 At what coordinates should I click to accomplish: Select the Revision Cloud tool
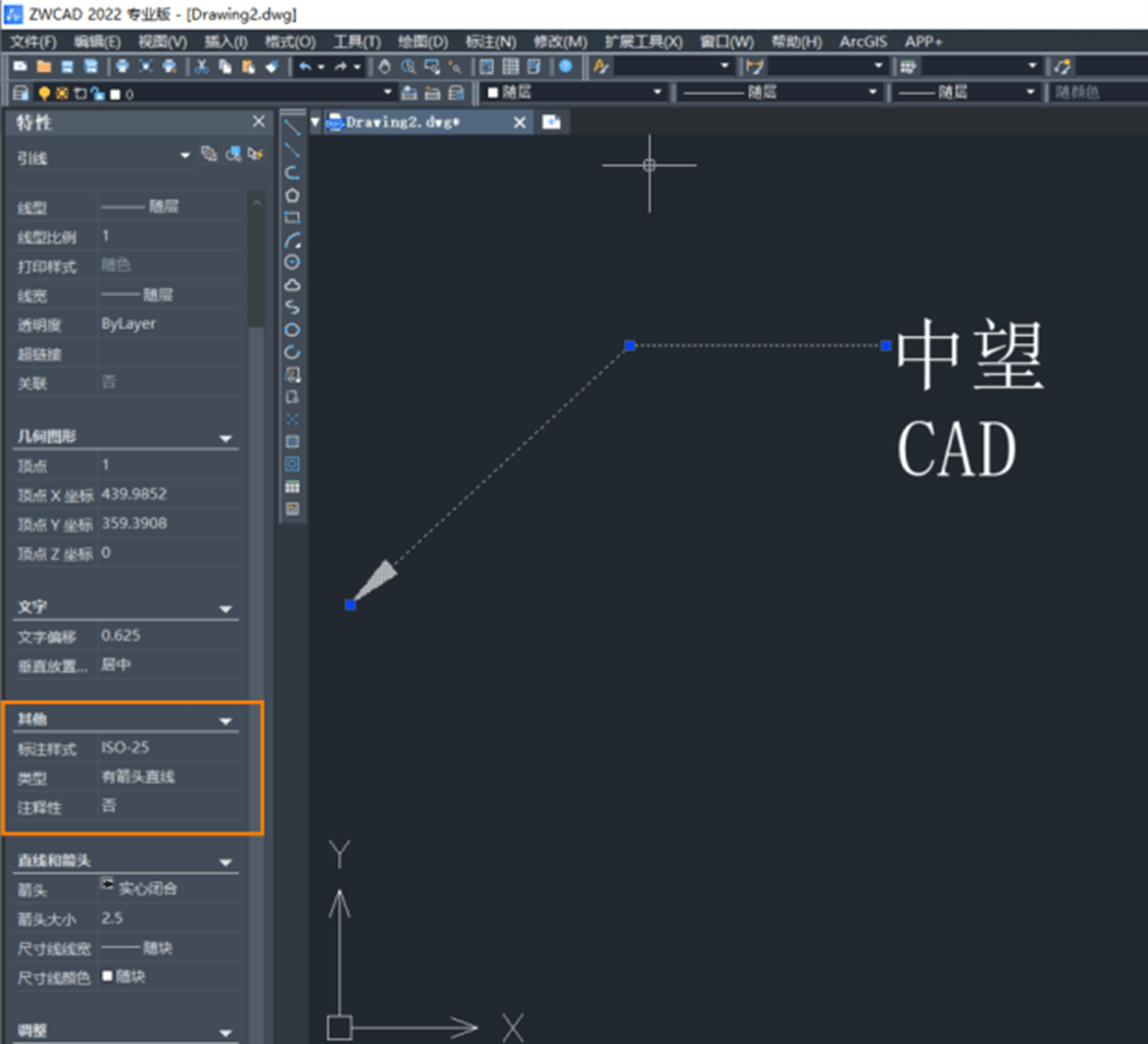click(x=292, y=285)
